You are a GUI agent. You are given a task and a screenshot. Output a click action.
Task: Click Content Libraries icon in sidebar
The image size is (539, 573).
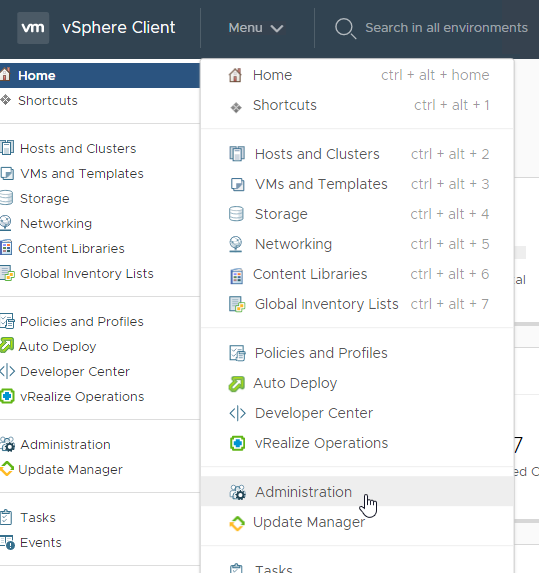tap(6, 248)
